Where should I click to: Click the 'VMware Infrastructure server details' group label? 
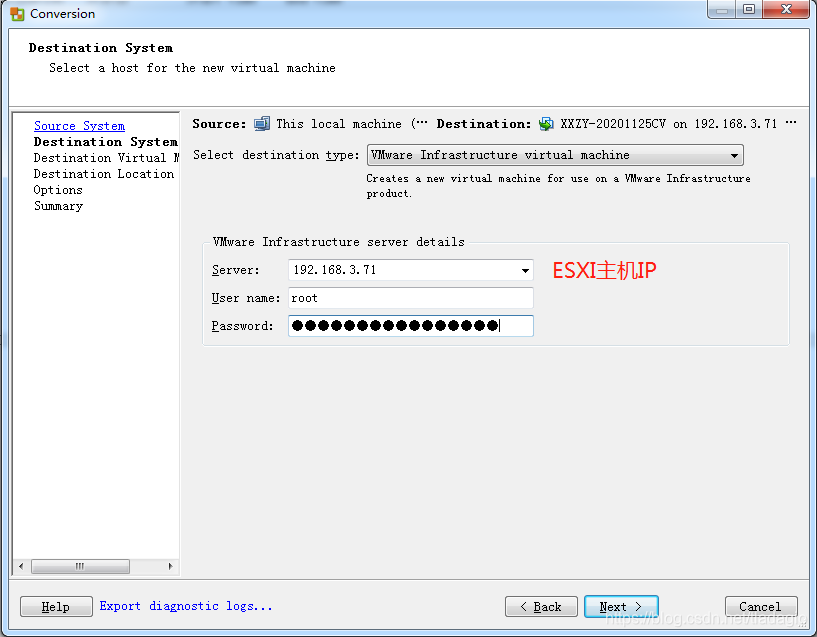click(339, 242)
